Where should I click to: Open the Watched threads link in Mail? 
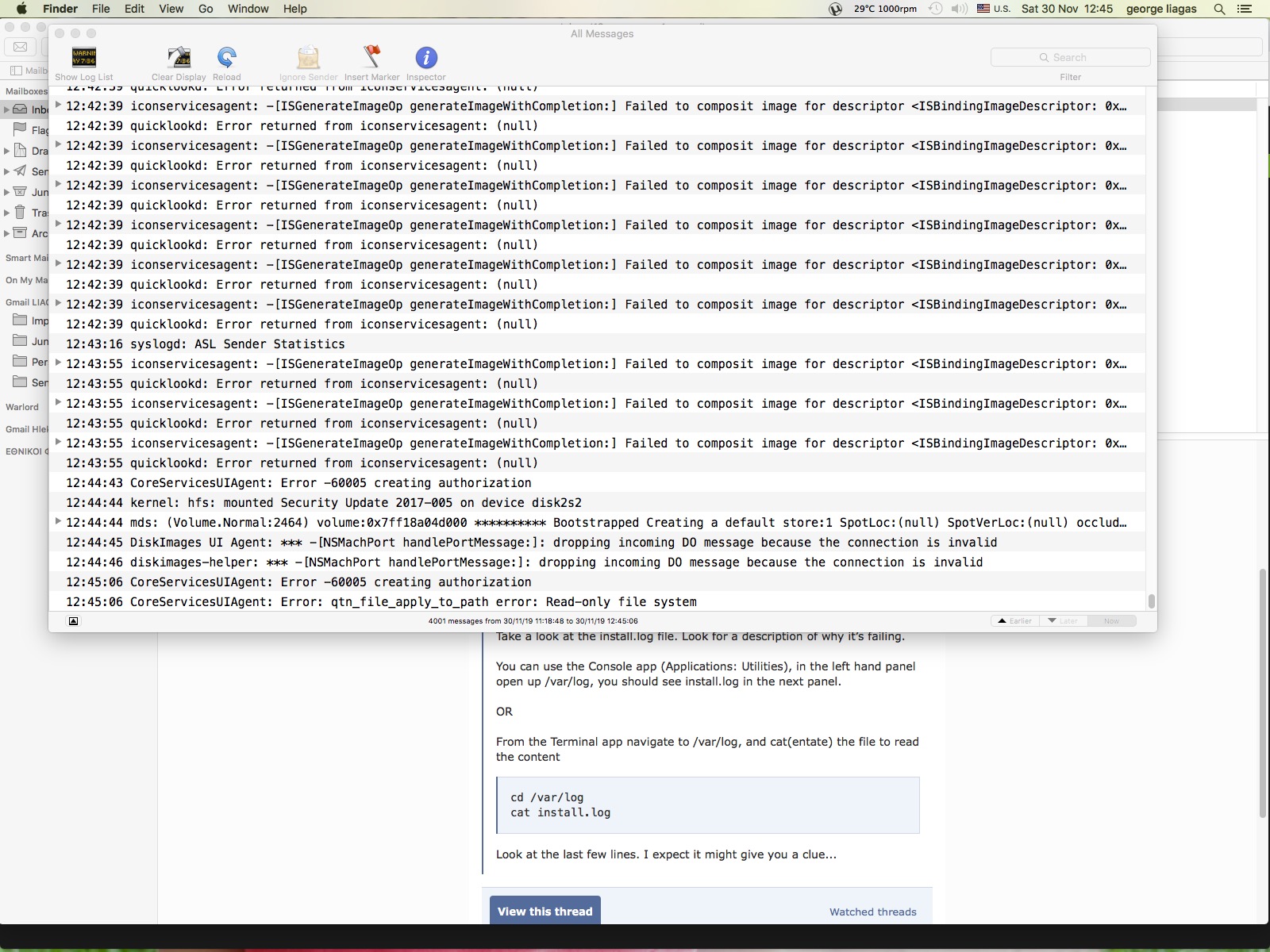[873, 912]
